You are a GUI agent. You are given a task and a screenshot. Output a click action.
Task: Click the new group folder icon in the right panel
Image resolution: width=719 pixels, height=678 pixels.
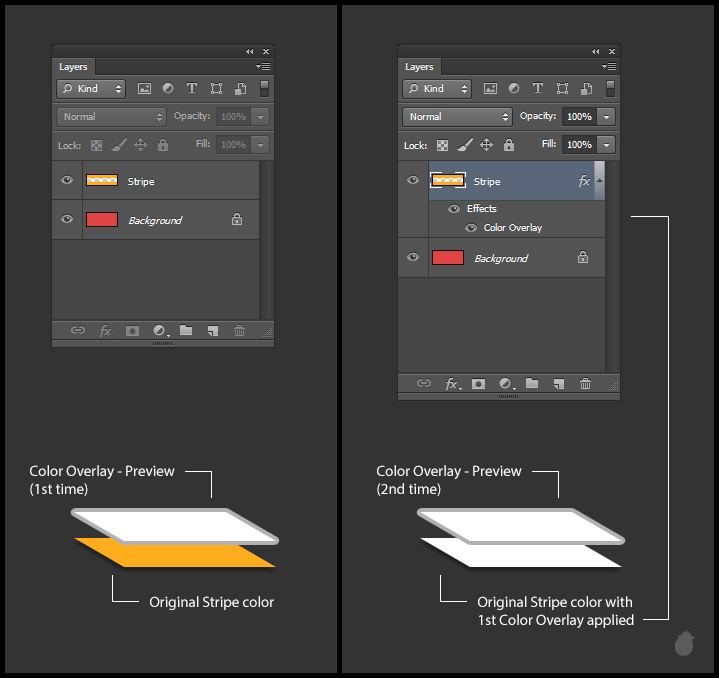point(532,384)
